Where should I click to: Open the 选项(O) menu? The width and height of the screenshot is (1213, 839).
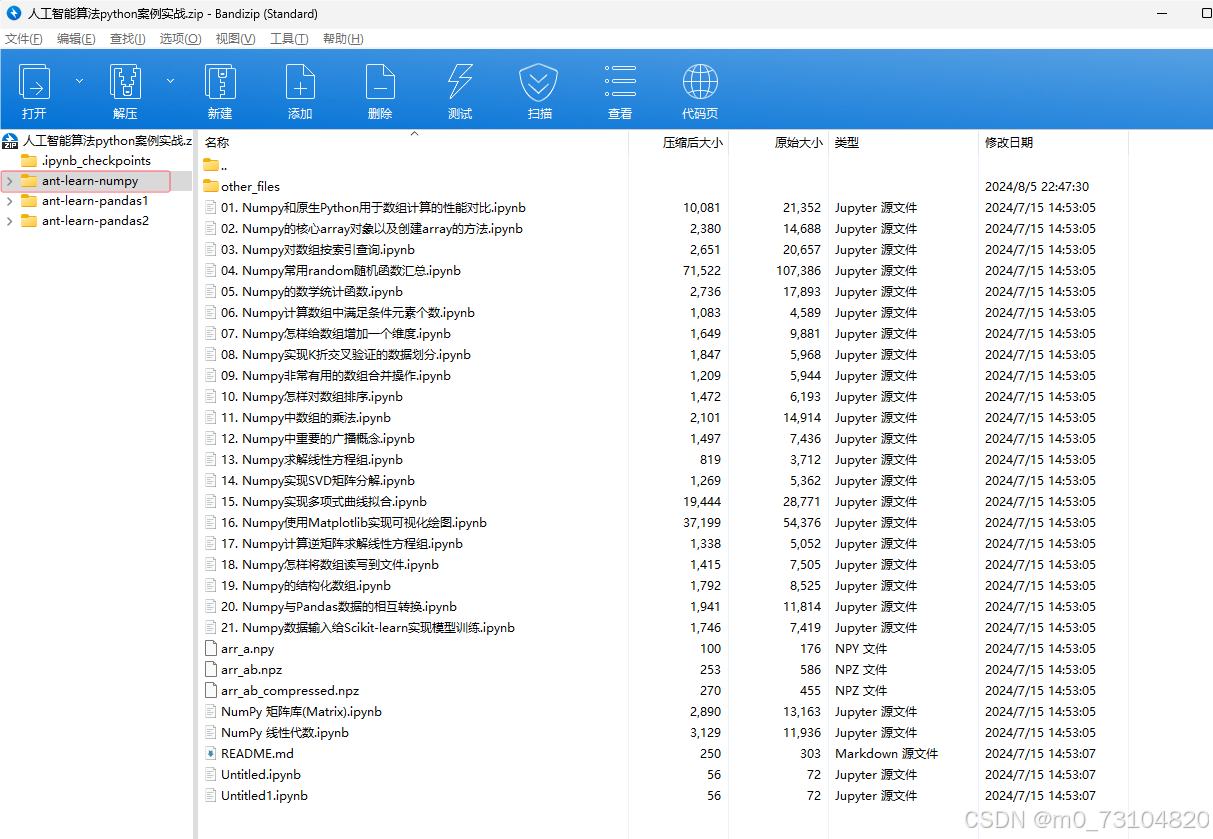tap(180, 39)
